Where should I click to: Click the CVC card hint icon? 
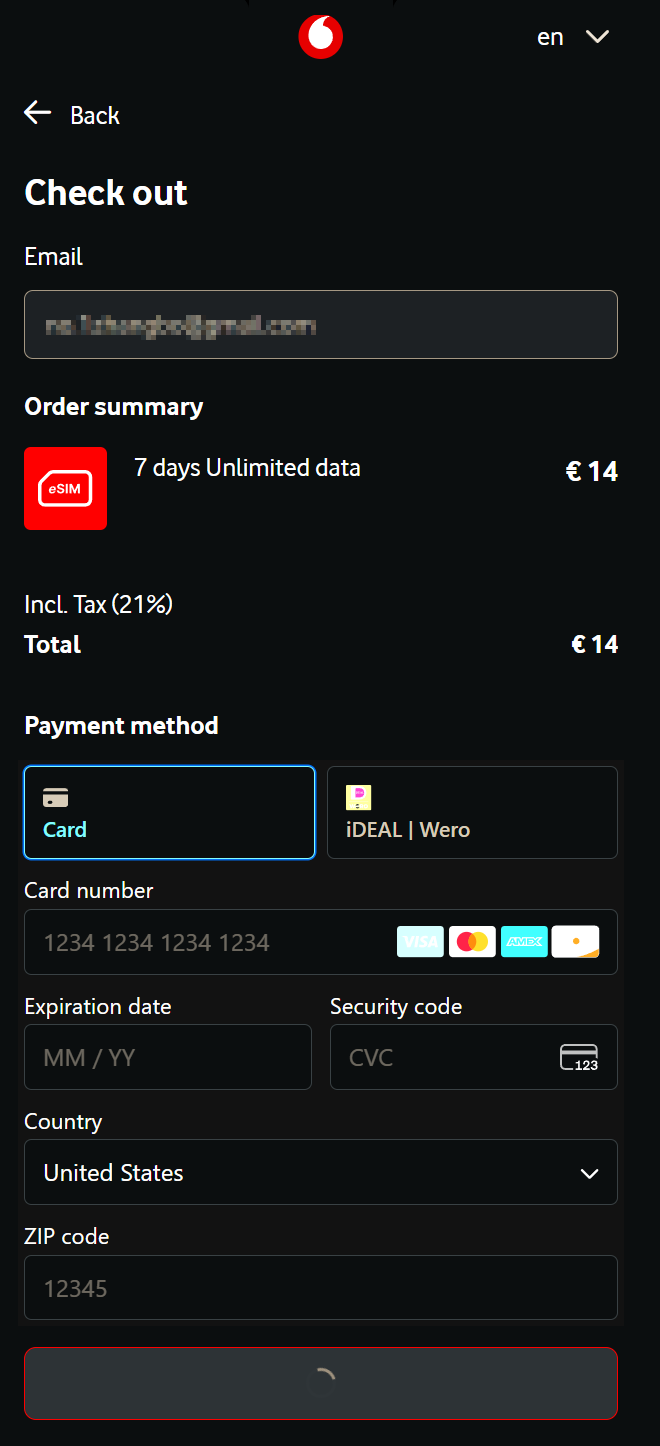coord(579,1057)
